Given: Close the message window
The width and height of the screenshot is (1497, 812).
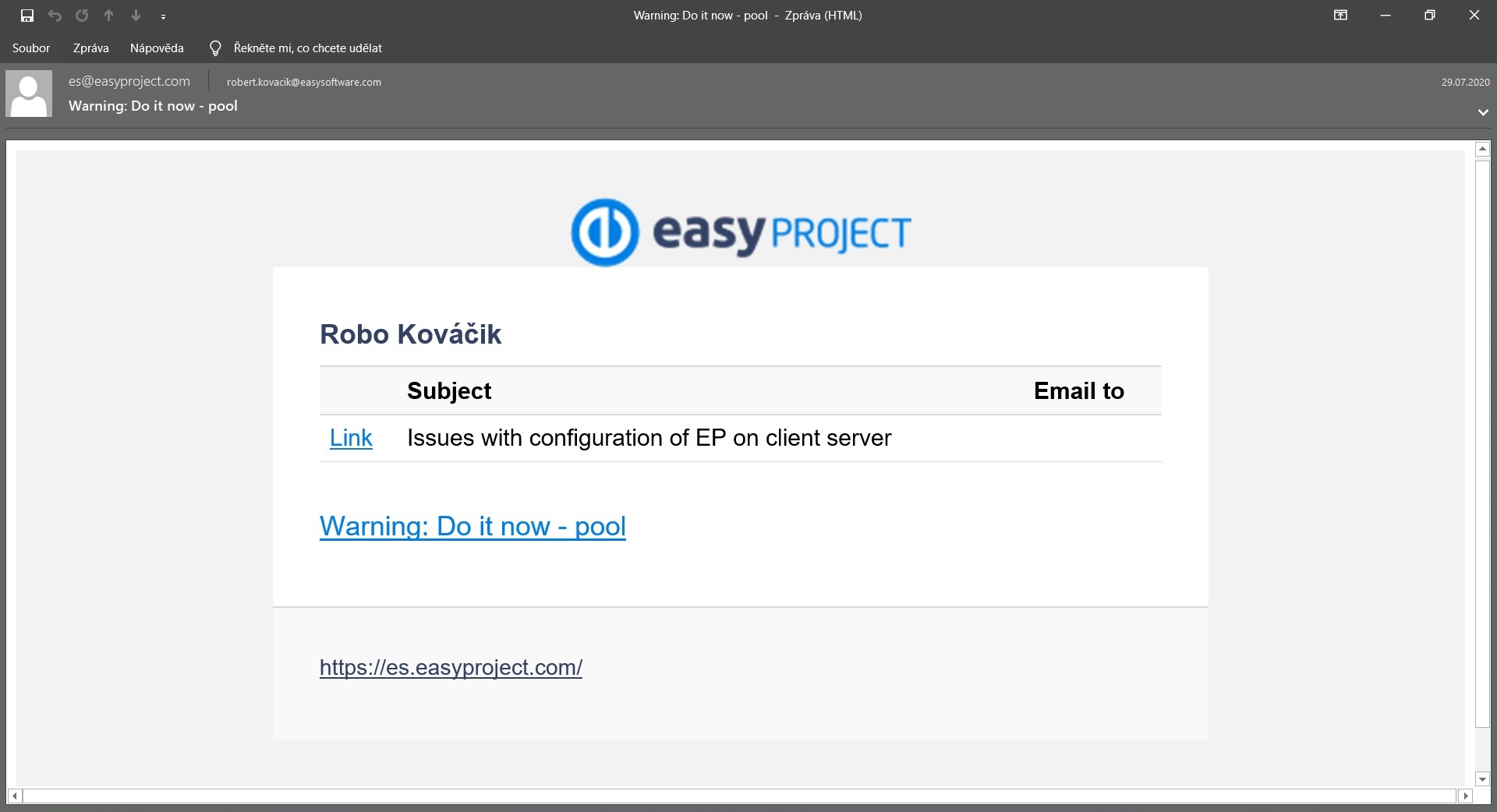Looking at the screenshot, I should [x=1474, y=15].
